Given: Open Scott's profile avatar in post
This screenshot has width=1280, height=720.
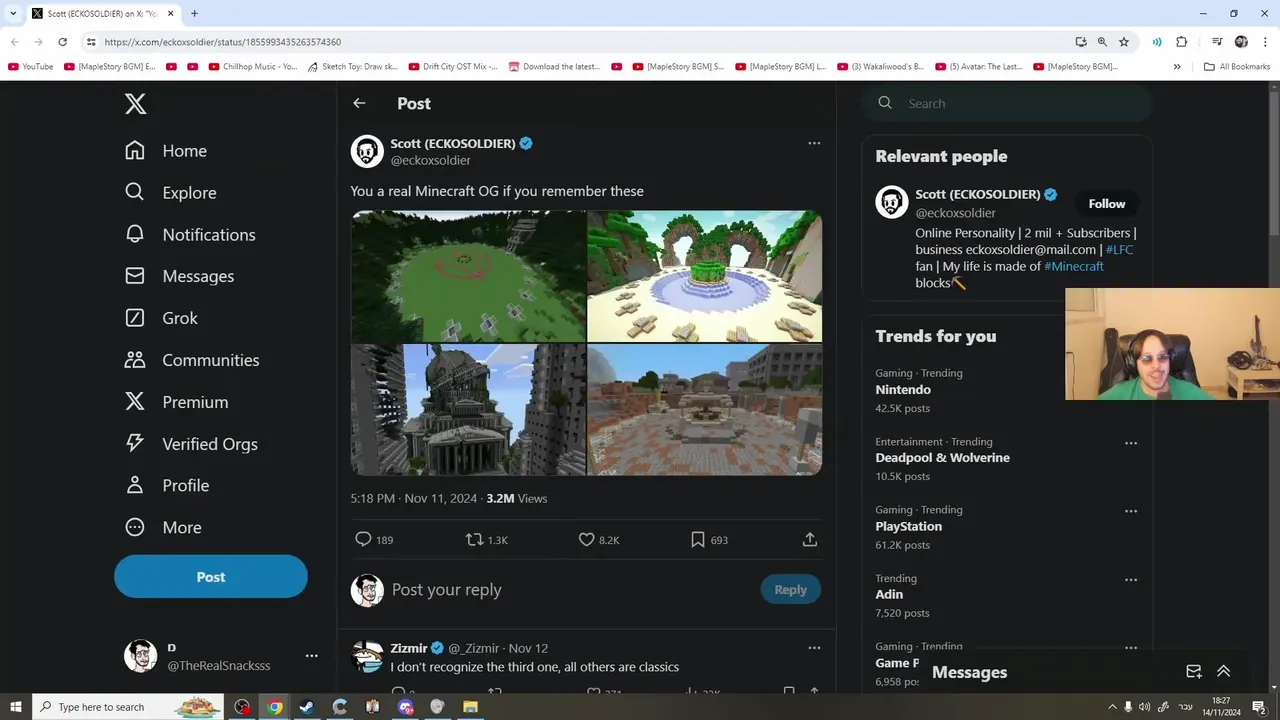Looking at the screenshot, I should (367, 151).
